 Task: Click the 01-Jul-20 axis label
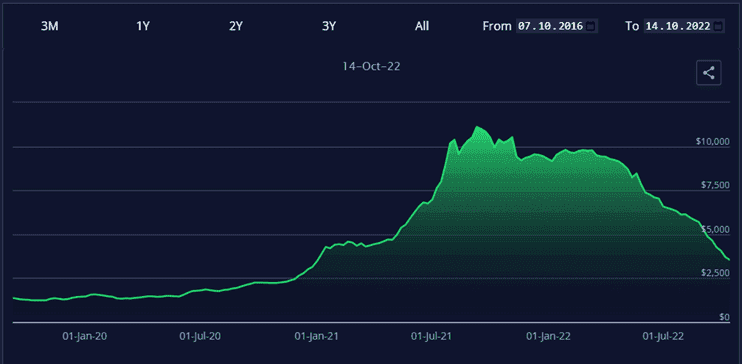click(200, 336)
